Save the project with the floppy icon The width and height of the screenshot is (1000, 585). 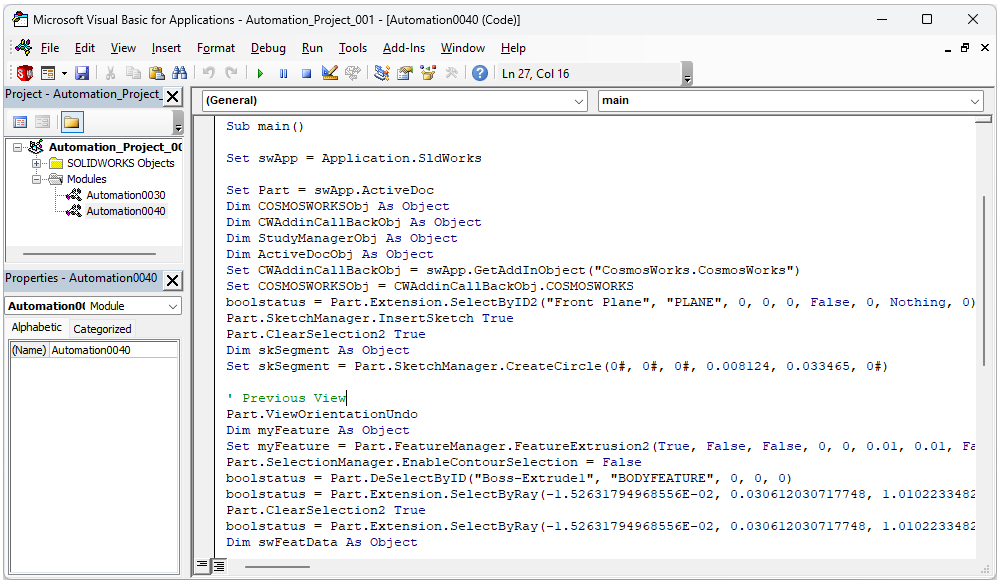click(x=82, y=73)
